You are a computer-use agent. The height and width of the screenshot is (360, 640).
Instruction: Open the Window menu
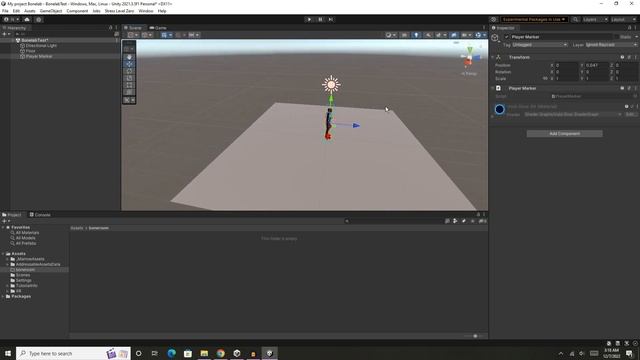click(x=146, y=11)
